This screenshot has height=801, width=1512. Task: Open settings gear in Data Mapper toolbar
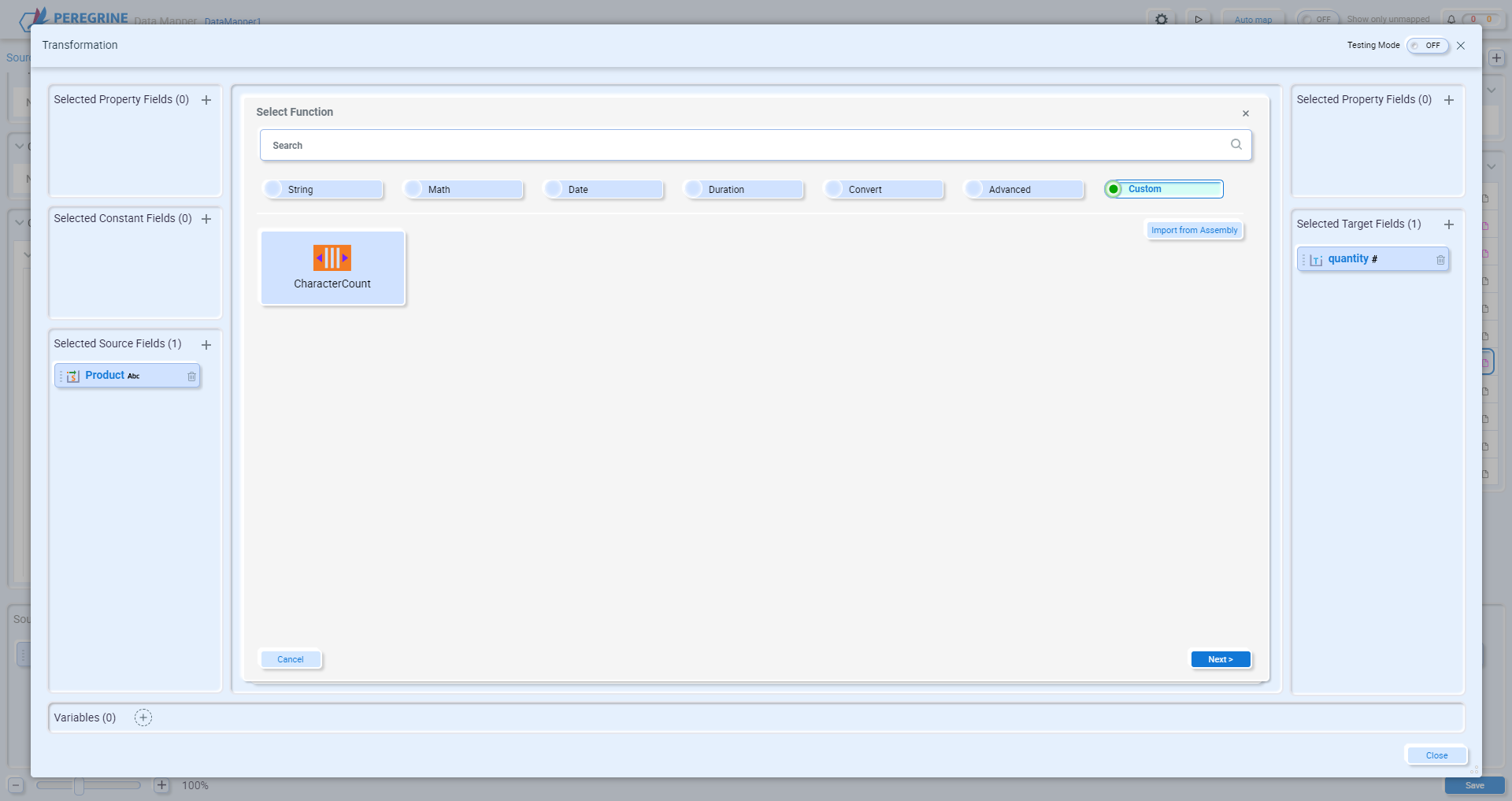tap(1162, 19)
